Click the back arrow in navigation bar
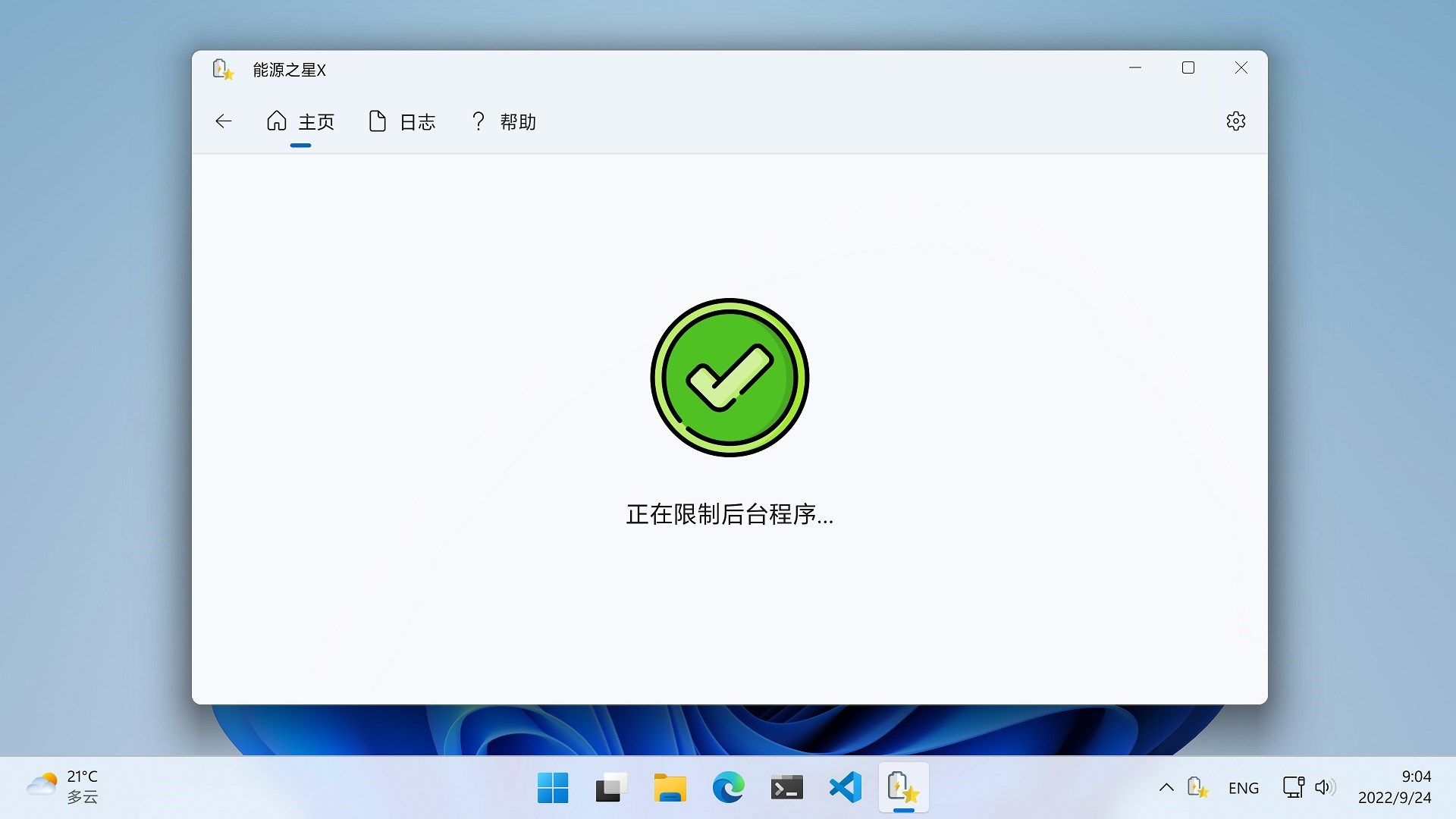The width and height of the screenshot is (1456, 819). [x=223, y=121]
